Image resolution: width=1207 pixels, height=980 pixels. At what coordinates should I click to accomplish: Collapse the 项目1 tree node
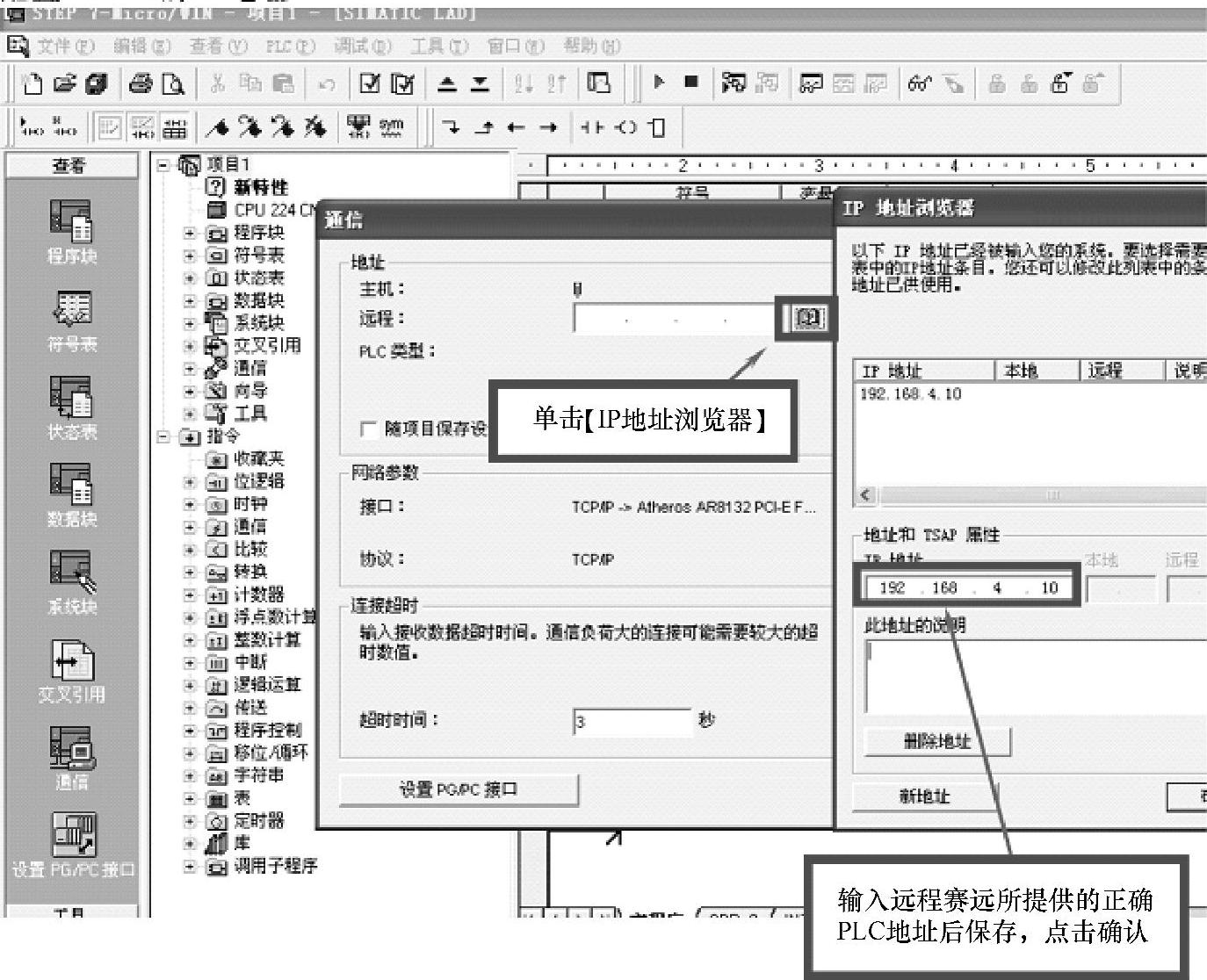coord(163,164)
